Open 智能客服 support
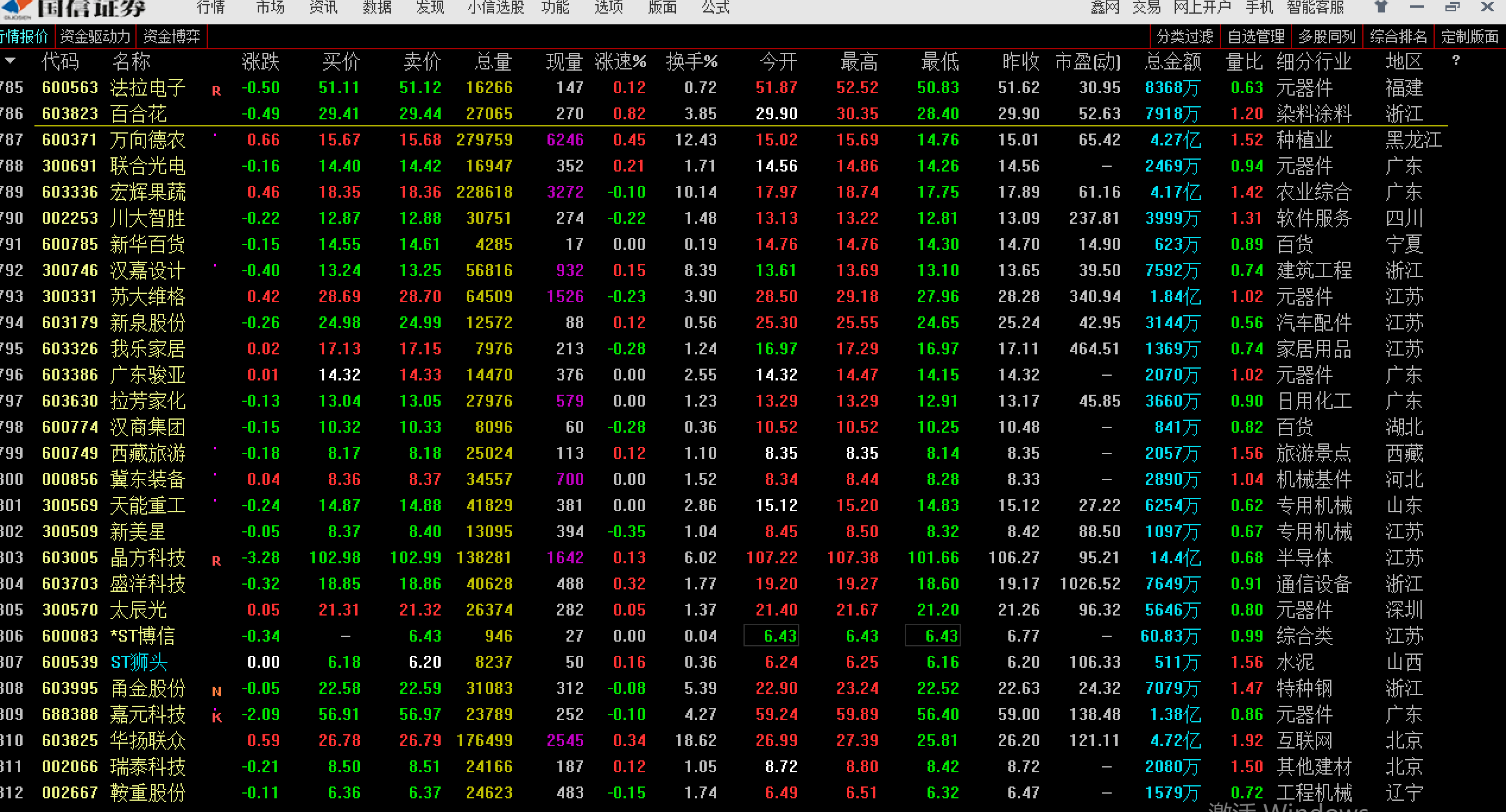 pyautogui.click(x=1315, y=8)
